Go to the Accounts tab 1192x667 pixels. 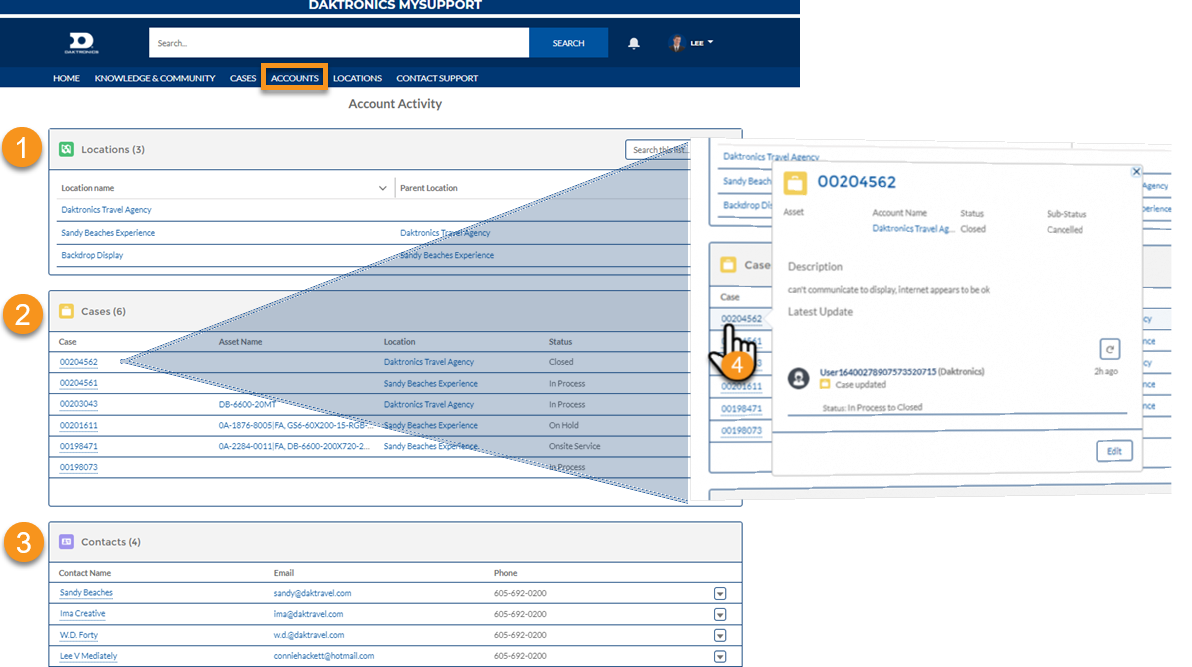point(294,78)
